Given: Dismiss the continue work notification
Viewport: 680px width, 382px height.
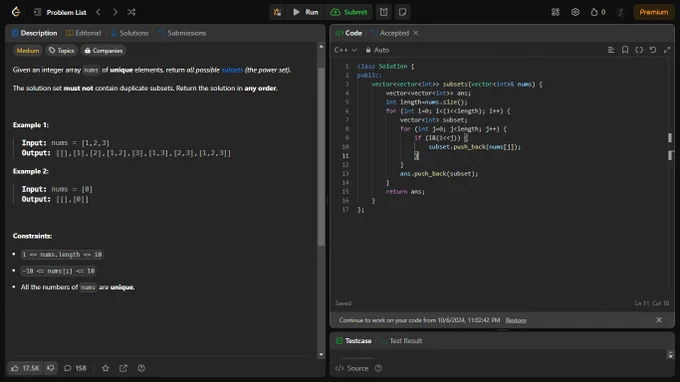Looking at the screenshot, I should [x=659, y=320].
